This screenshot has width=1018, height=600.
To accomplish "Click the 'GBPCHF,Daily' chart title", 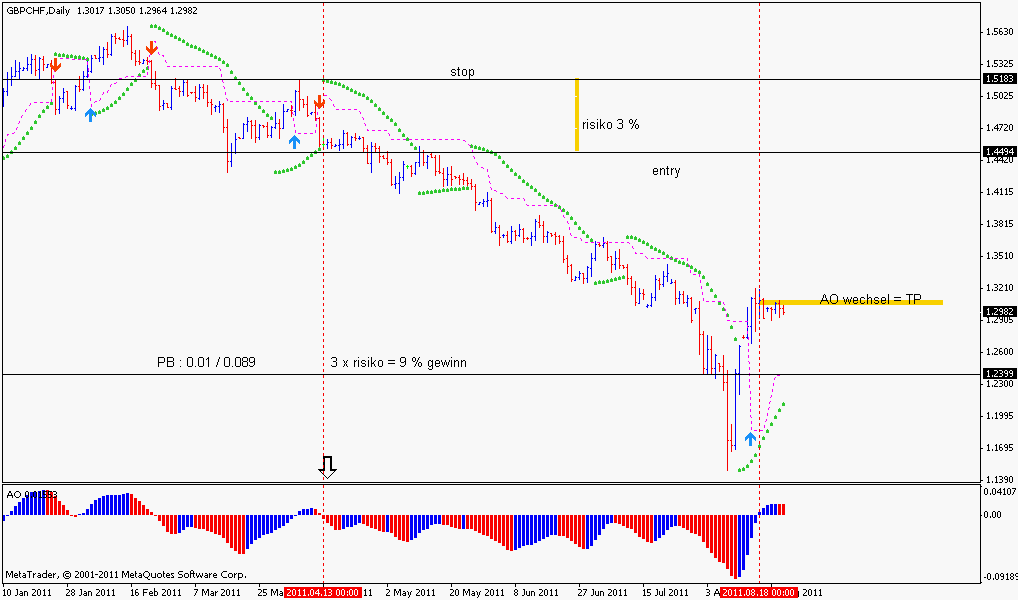I will pos(38,10).
